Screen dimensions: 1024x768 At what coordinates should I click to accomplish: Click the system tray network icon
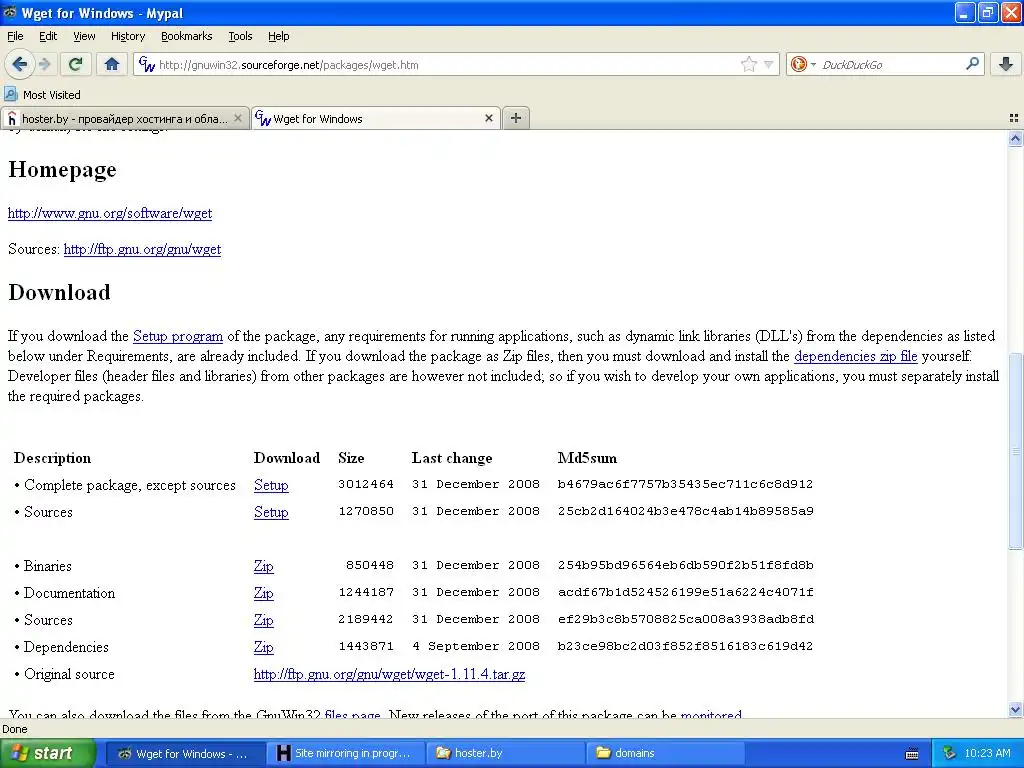click(x=949, y=753)
